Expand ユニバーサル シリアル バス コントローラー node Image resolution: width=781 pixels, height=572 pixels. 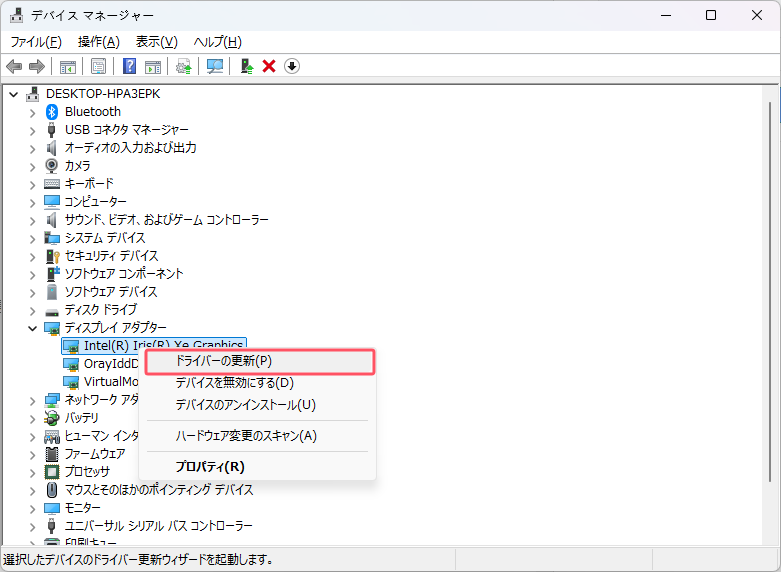click(32, 527)
